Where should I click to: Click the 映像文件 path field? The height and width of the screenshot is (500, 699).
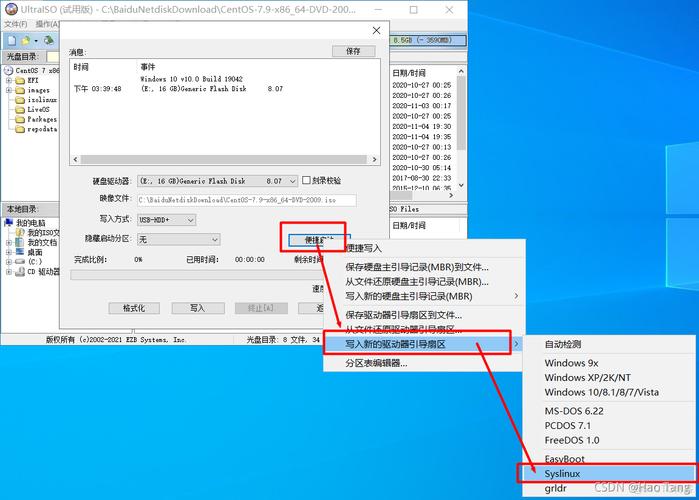click(247, 200)
